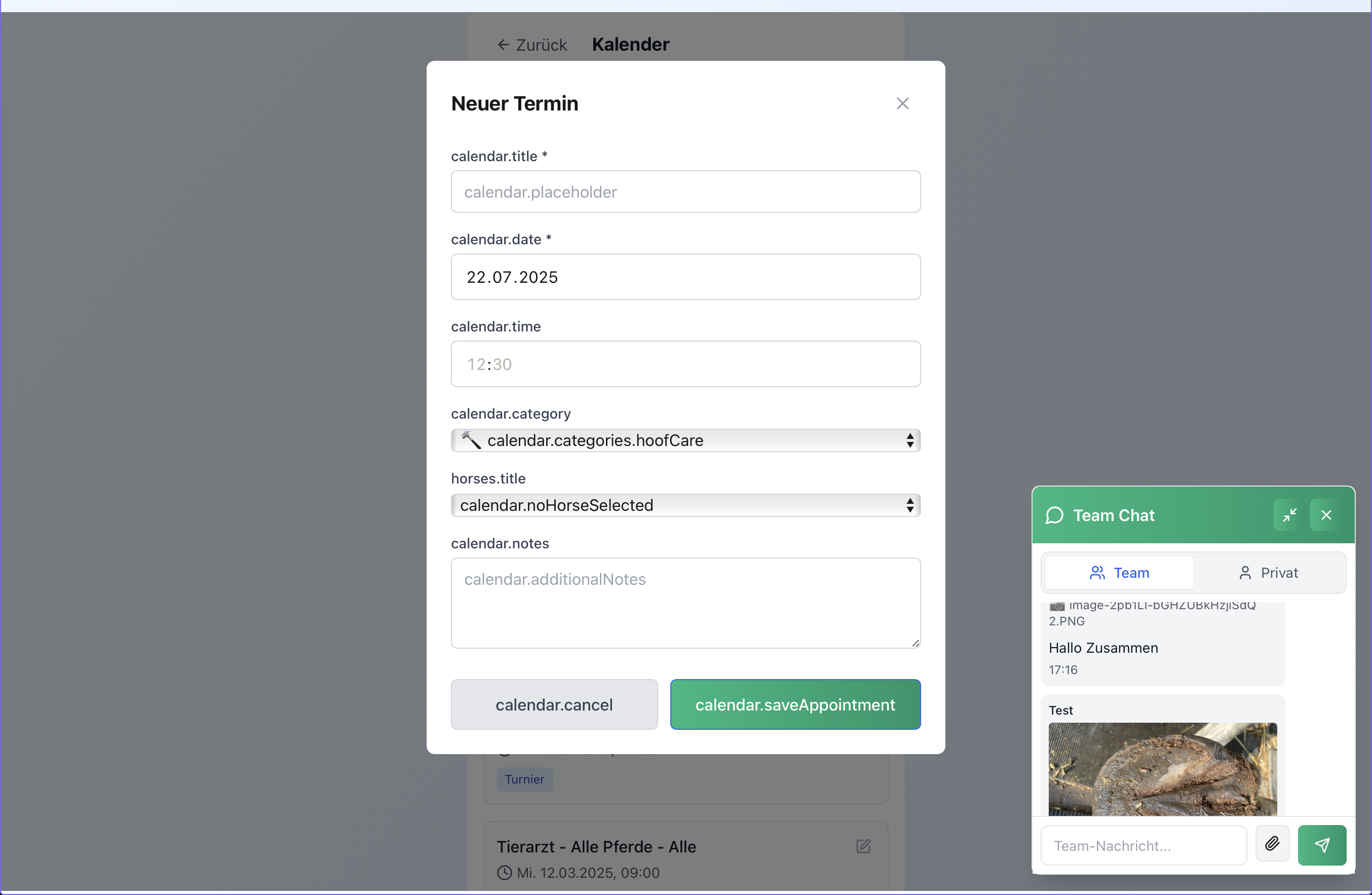The image size is (1372, 895).
Task: Click the date field showing 22.07.2025
Action: 685,277
